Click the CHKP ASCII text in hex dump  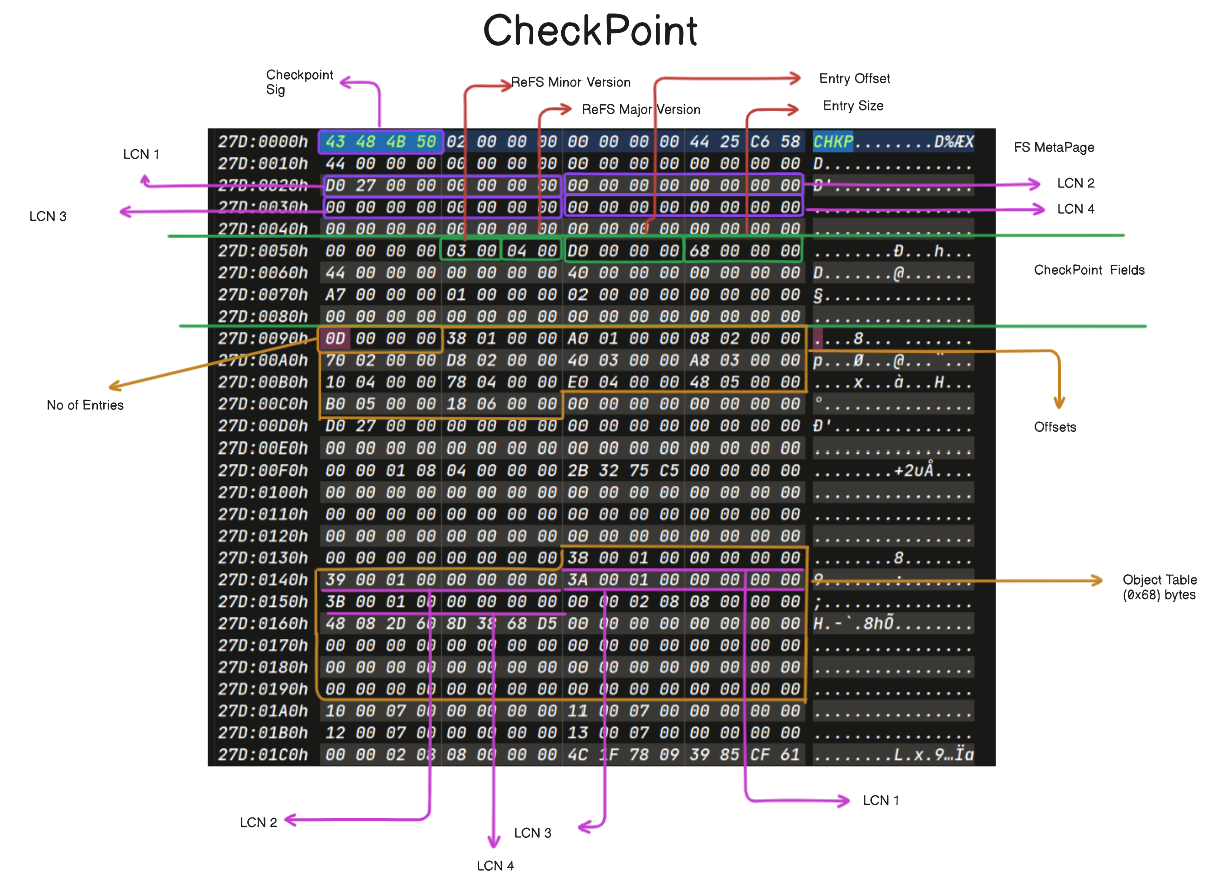coord(833,141)
